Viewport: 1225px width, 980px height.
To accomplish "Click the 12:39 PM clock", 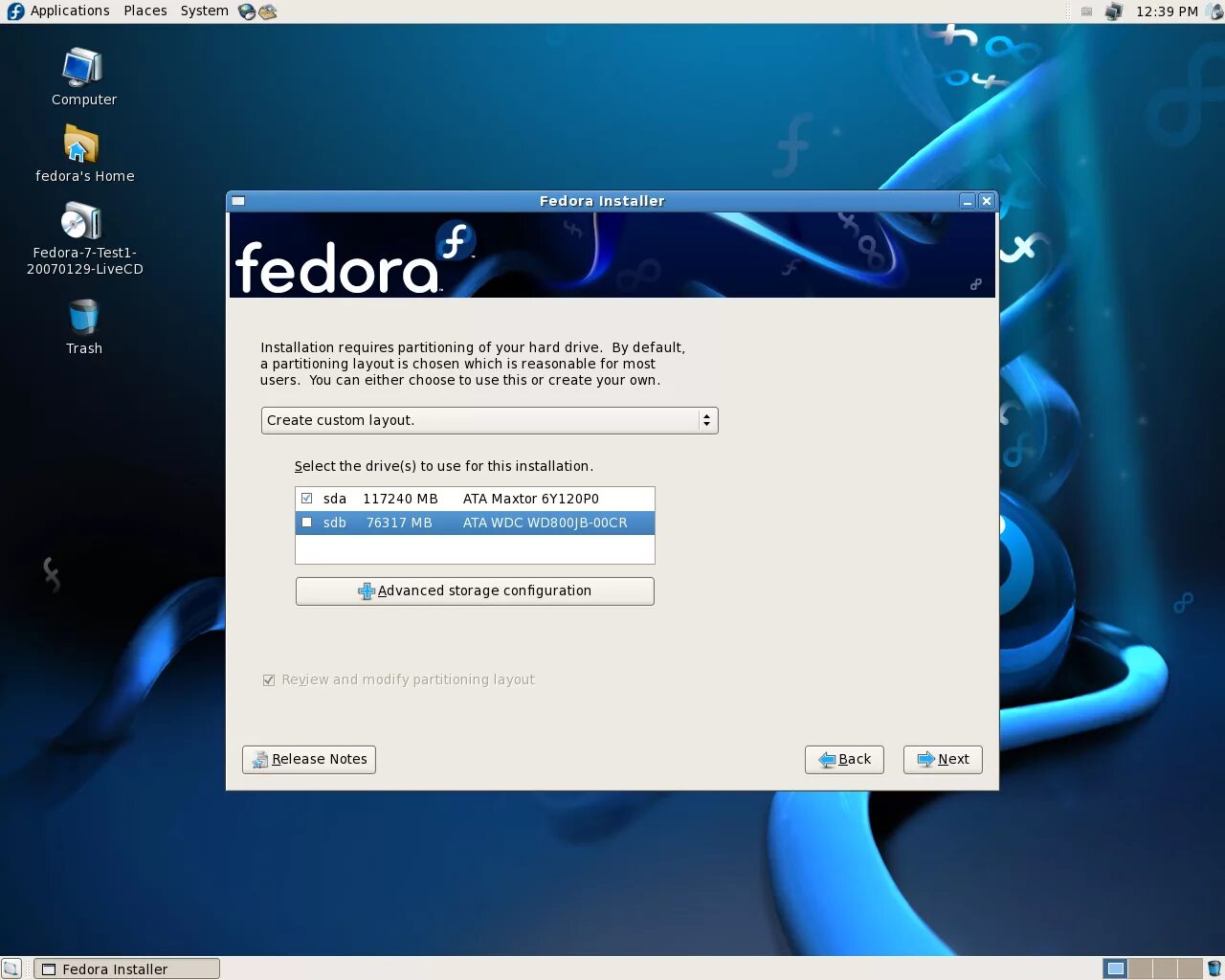I will tap(1167, 11).
